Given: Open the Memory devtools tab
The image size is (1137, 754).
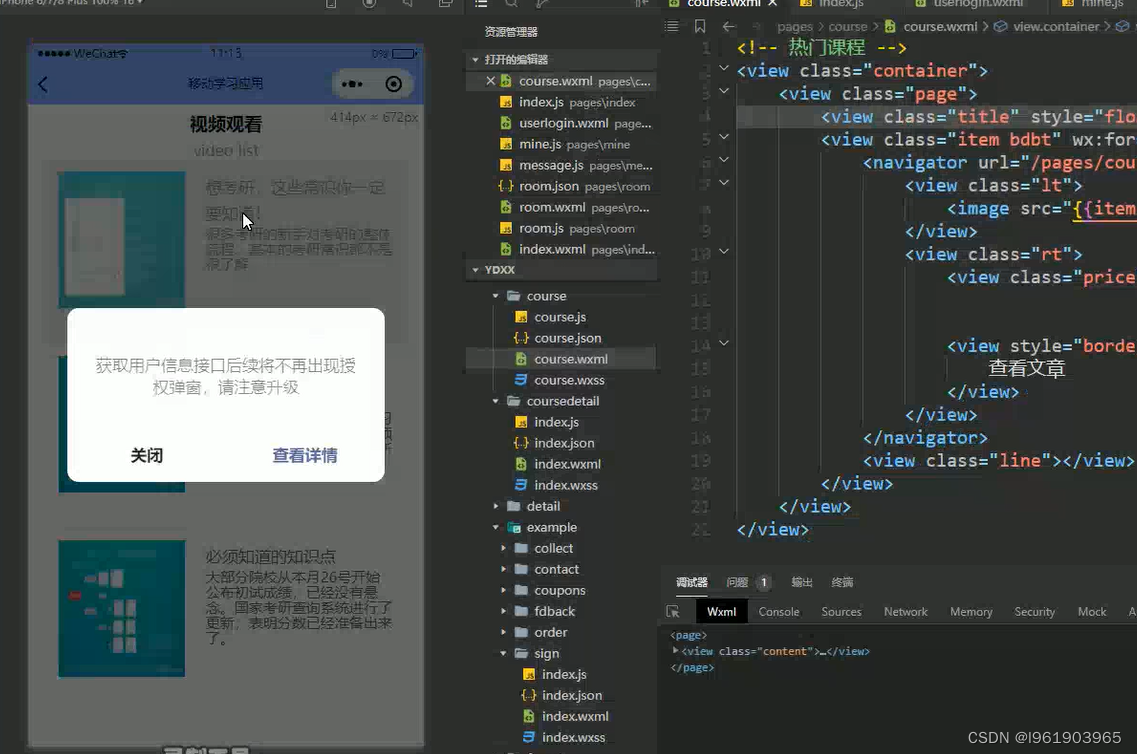Looking at the screenshot, I should click(971, 612).
